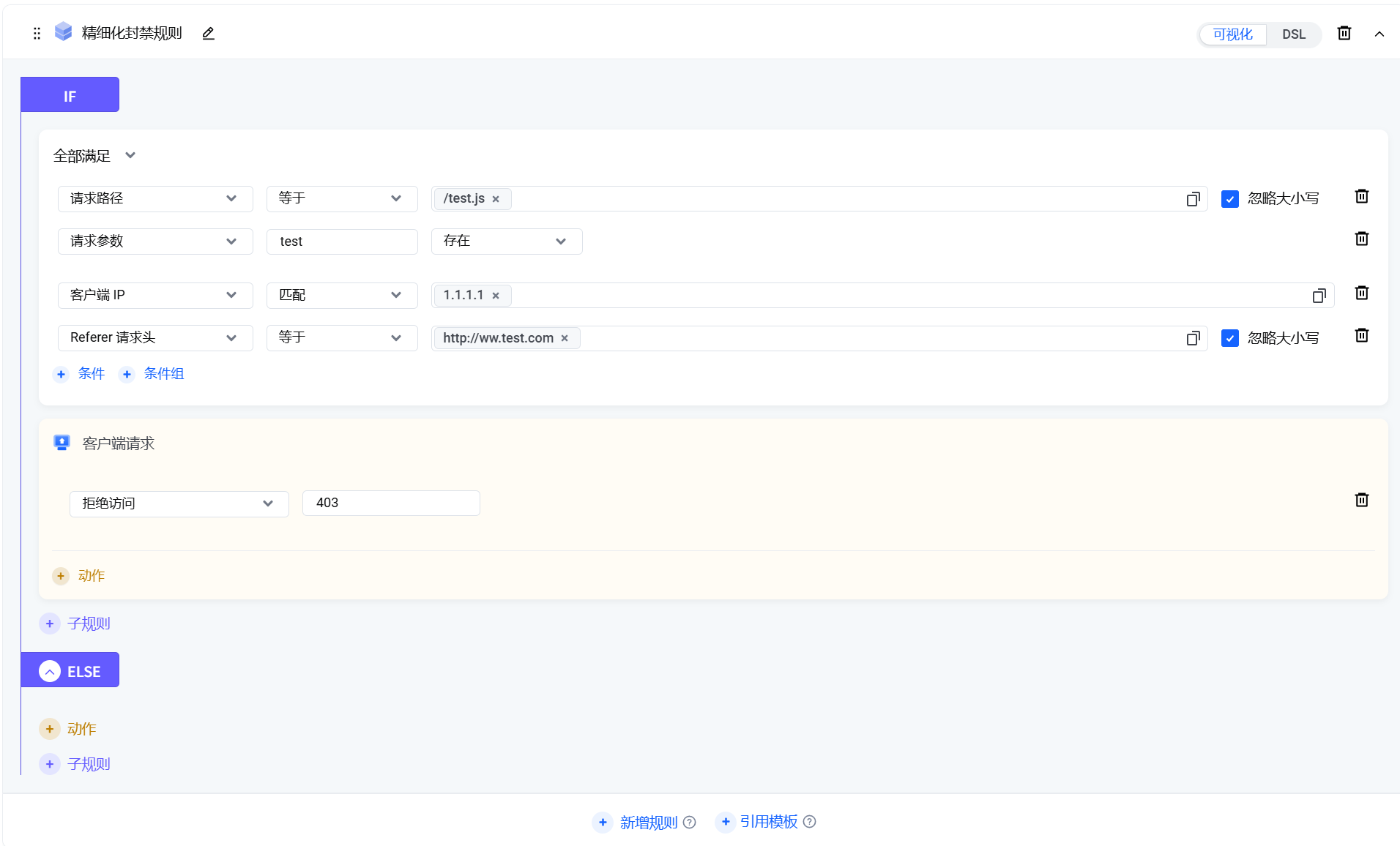
Task: Click the 403 status code input field
Action: coord(390,504)
